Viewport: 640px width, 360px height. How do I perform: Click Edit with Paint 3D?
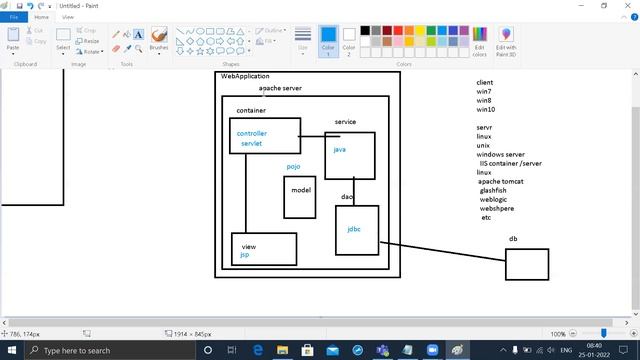(506, 41)
